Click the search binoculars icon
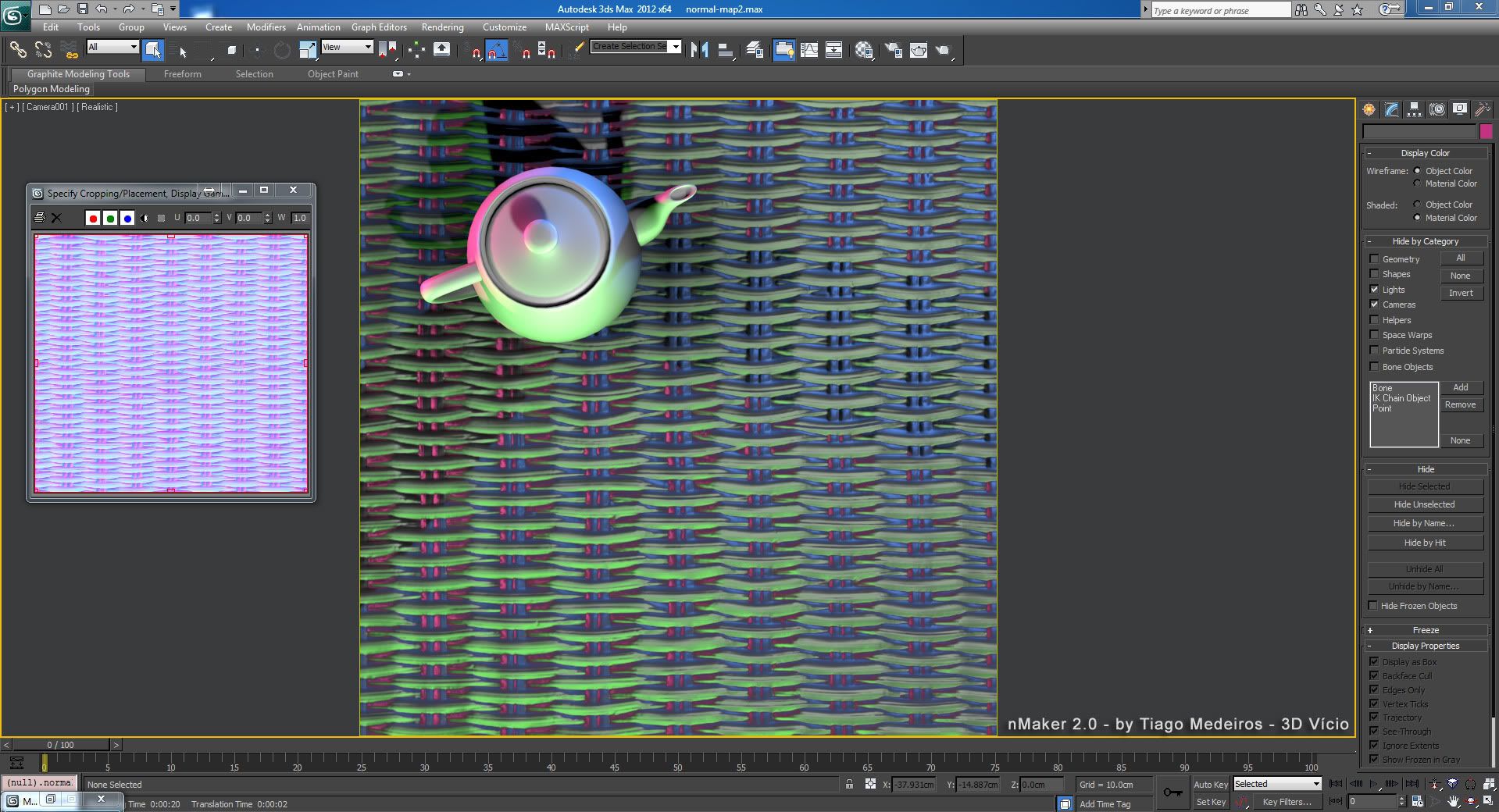This screenshot has width=1499, height=812. click(x=1301, y=9)
